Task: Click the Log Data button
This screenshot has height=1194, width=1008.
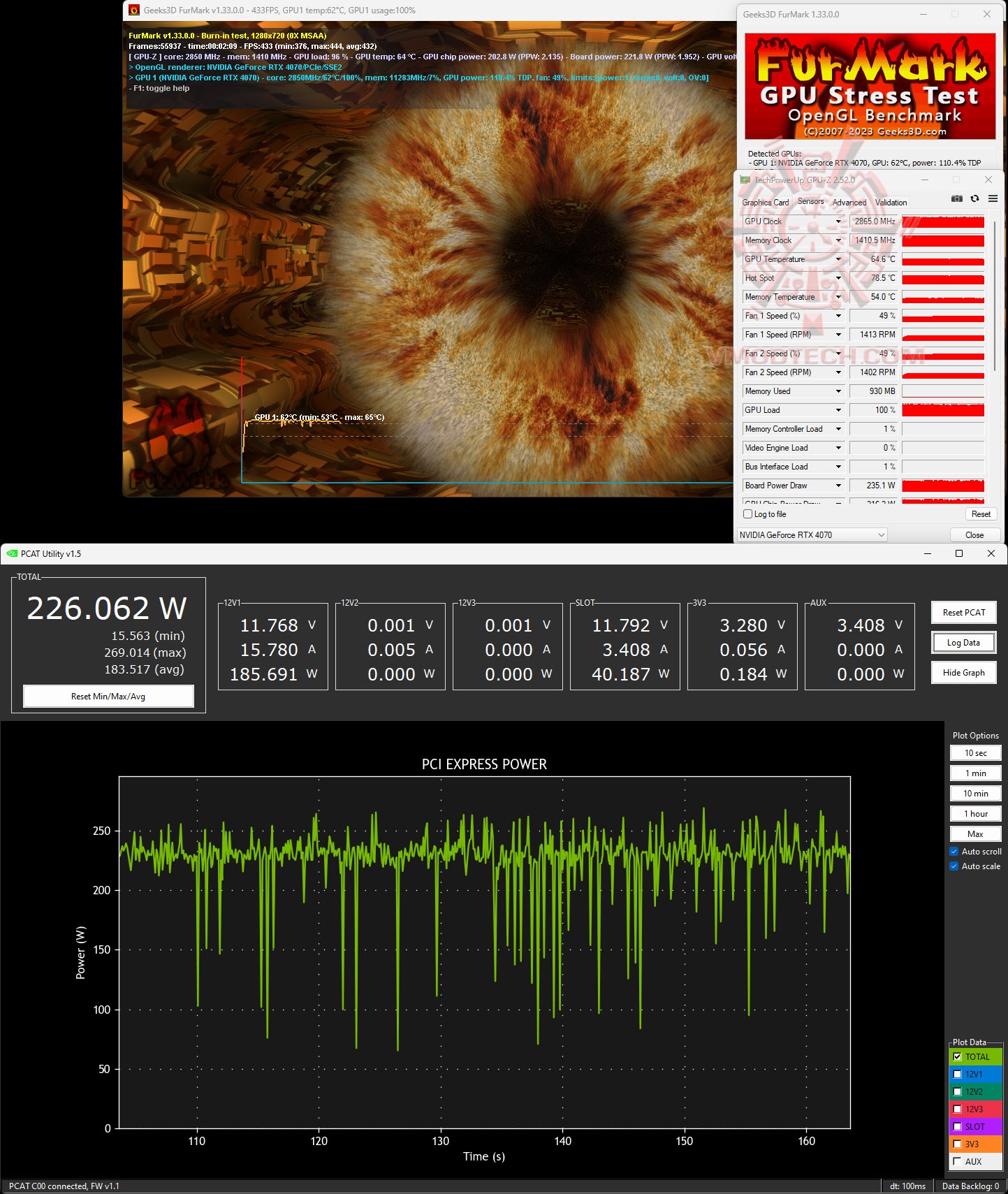Action: click(x=964, y=643)
